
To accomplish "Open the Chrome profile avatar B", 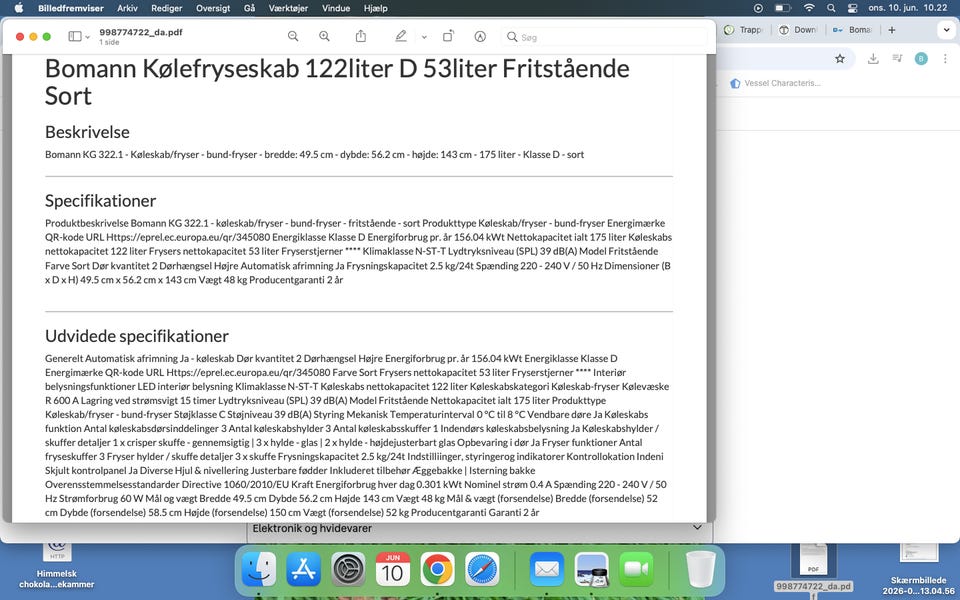I will [x=921, y=58].
